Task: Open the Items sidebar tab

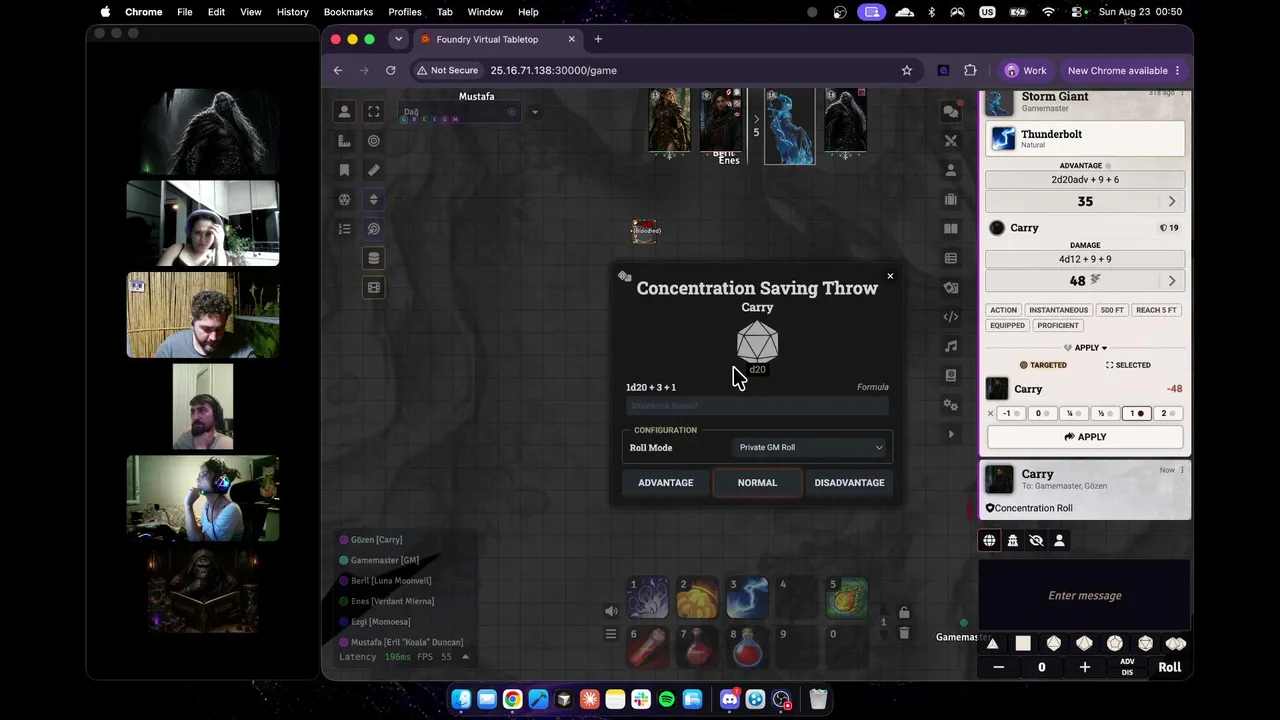Action: (951, 200)
